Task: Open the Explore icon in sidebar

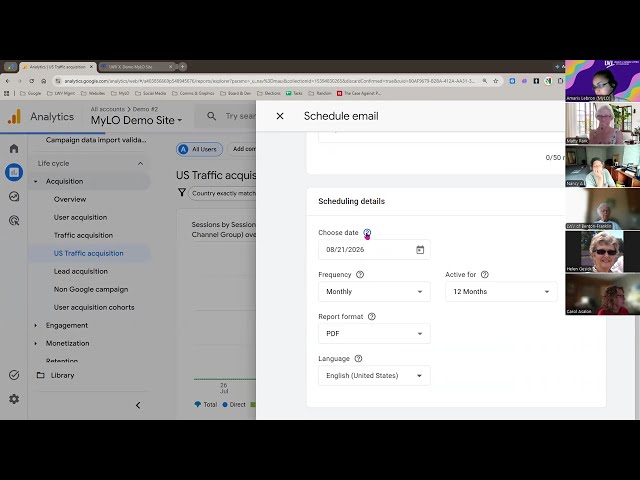Action: click(x=14, y=196)
